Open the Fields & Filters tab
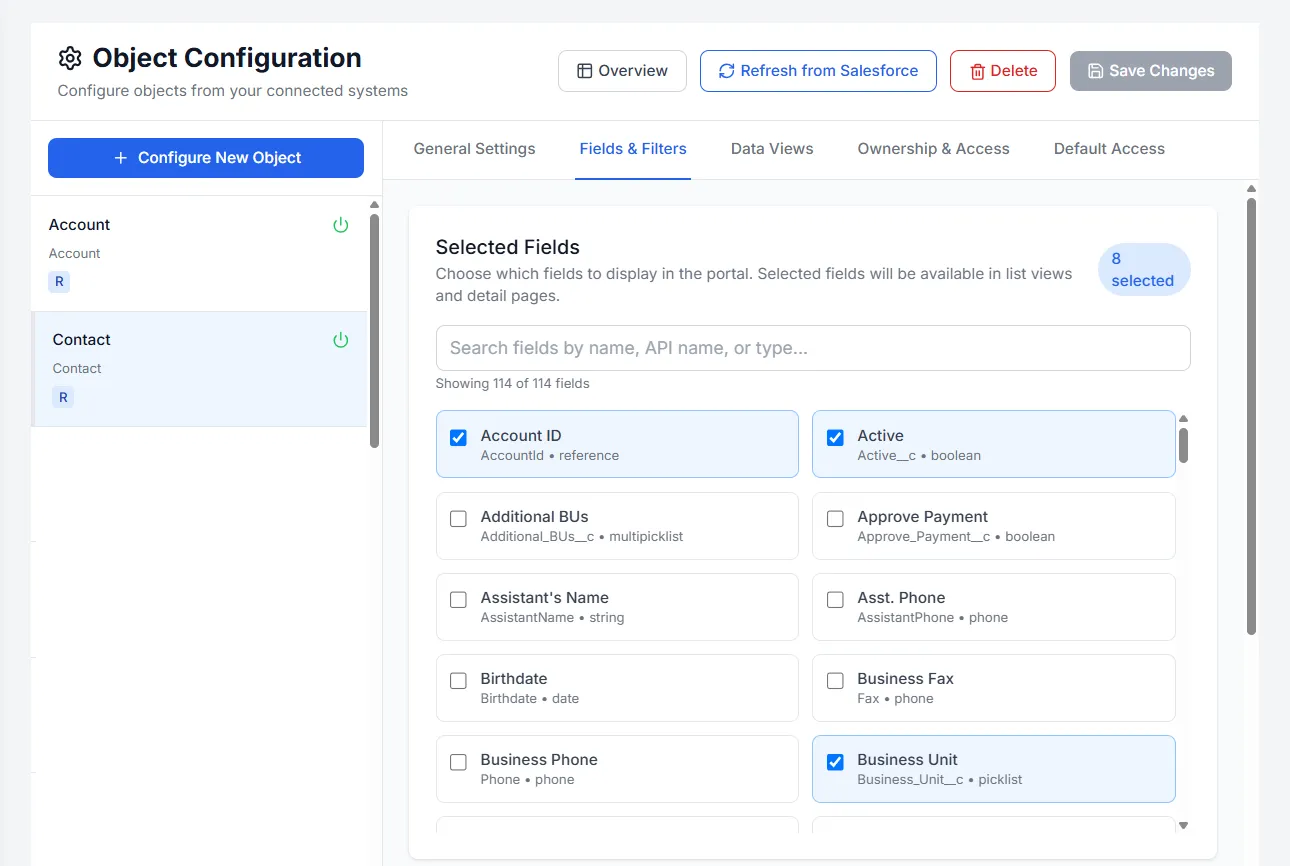1290x866 pixels. coord(633,149)
